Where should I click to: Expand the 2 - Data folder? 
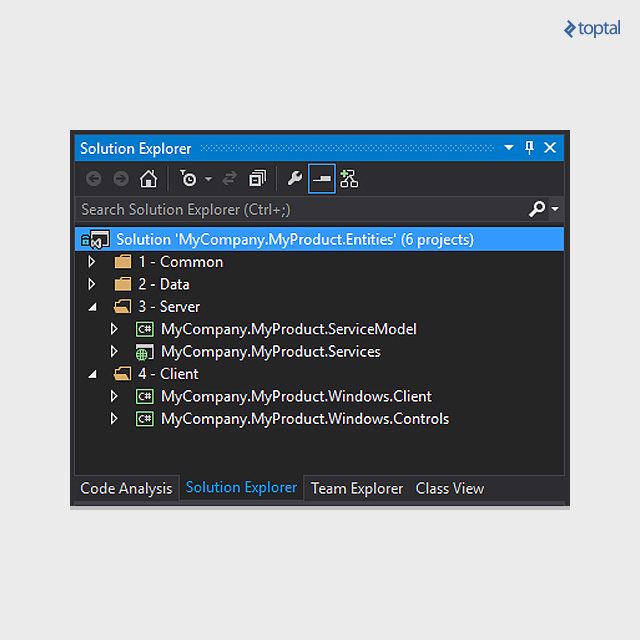(92, 284)
